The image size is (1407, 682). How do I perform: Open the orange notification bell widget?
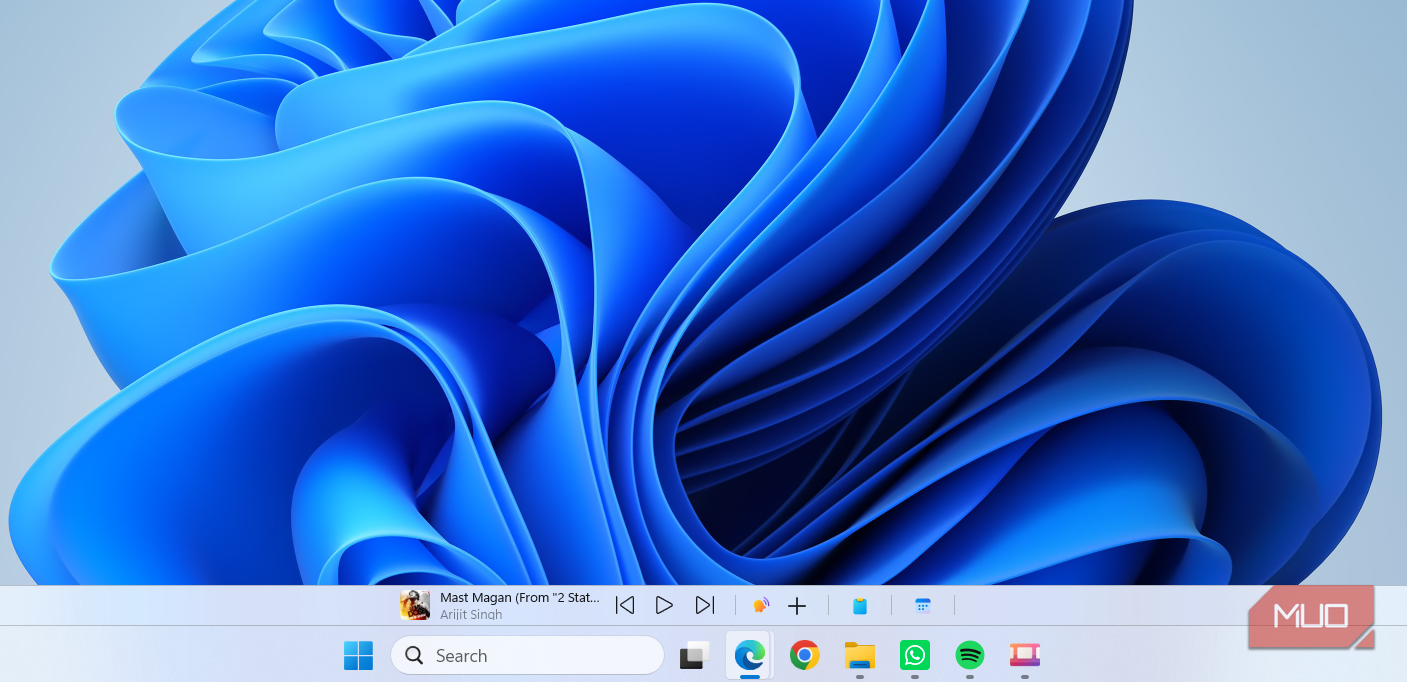tap(761, 605)
